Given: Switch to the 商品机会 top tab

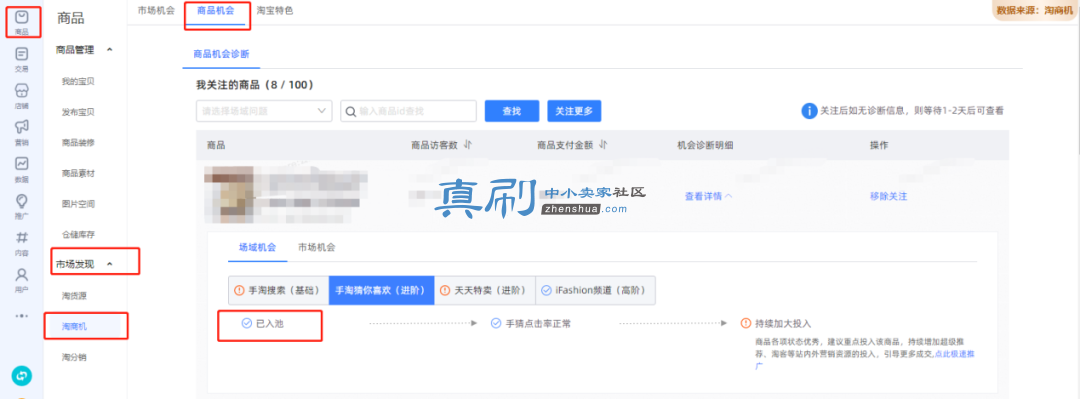Looking at the screenshot, I should pyautogui.click(x=216, y=11).
